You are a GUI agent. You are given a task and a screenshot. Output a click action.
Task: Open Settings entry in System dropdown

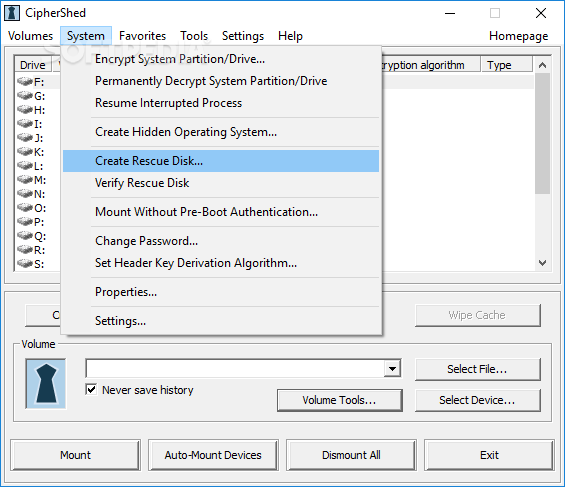[x=221, y=321]
